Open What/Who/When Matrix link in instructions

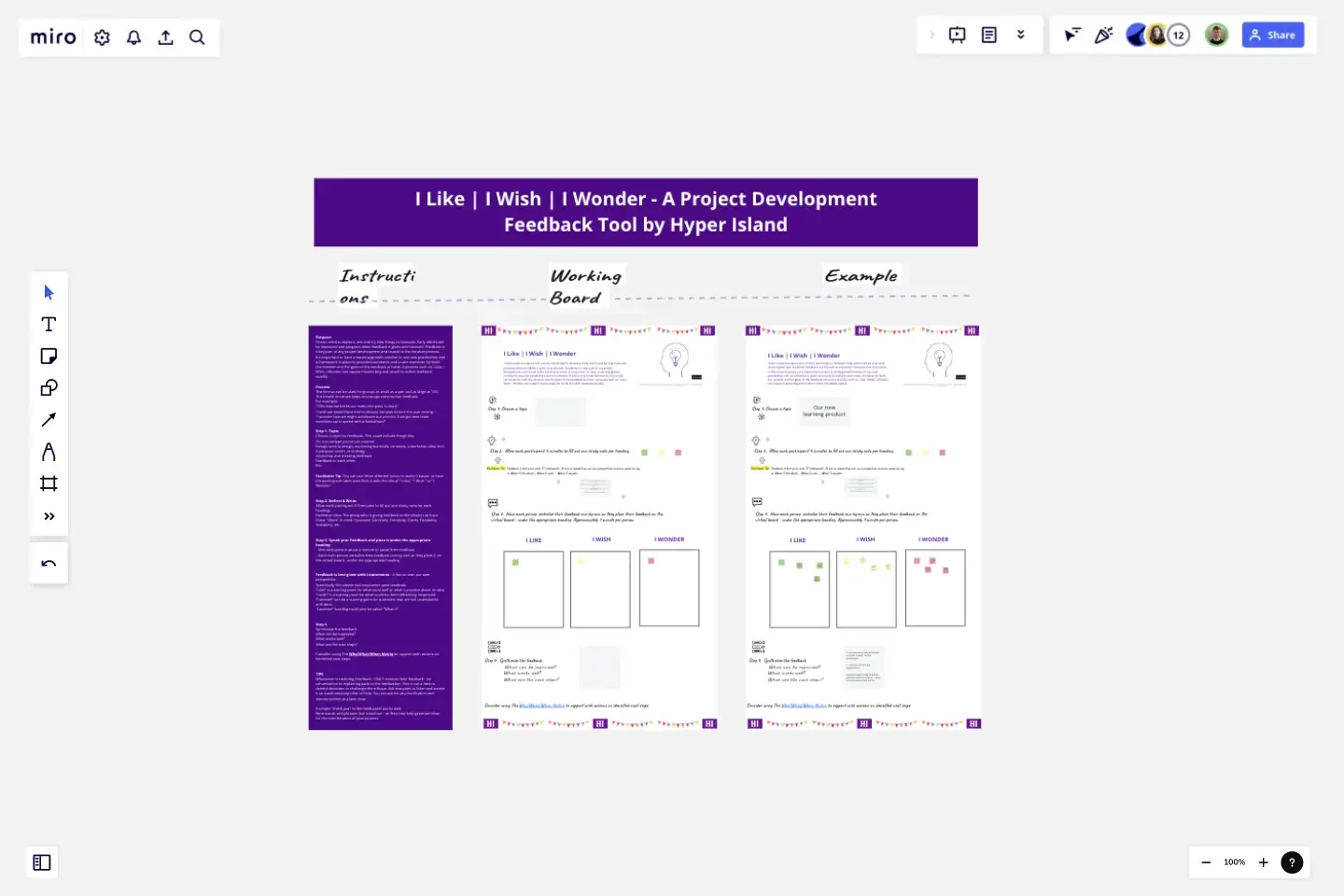pos(371,654)
